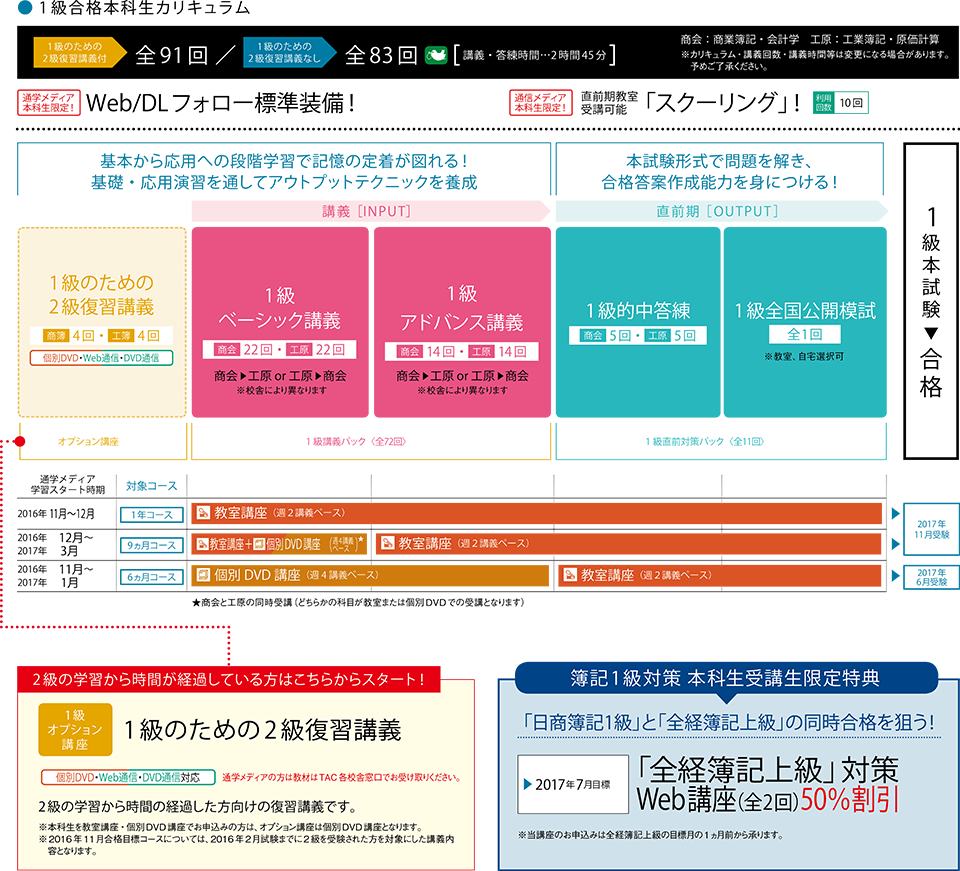Click classroom icon in 1年コース bar

204,513
